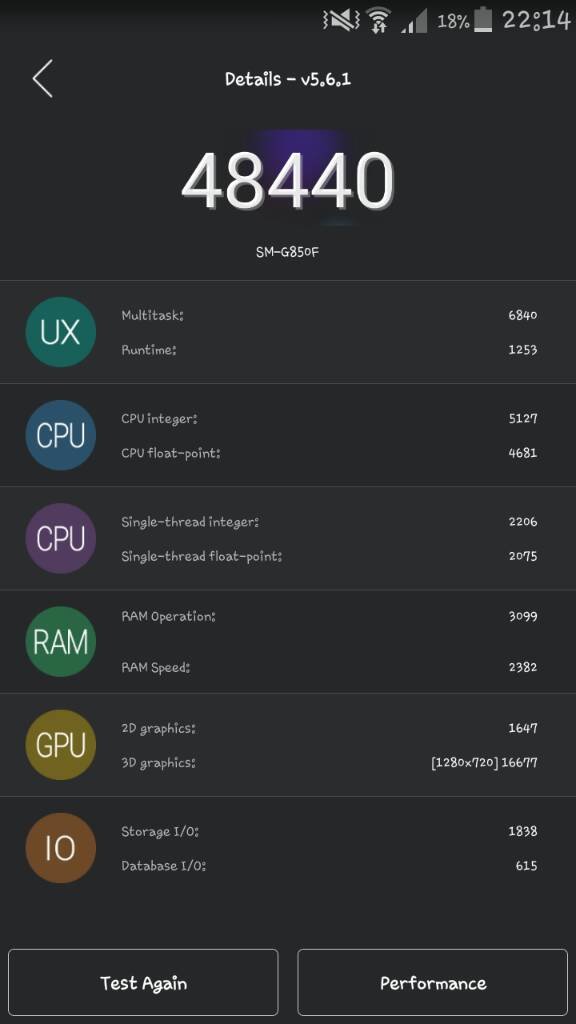Tap the CPU integer score row
576x1024 pixels.
tap(329, 418)
